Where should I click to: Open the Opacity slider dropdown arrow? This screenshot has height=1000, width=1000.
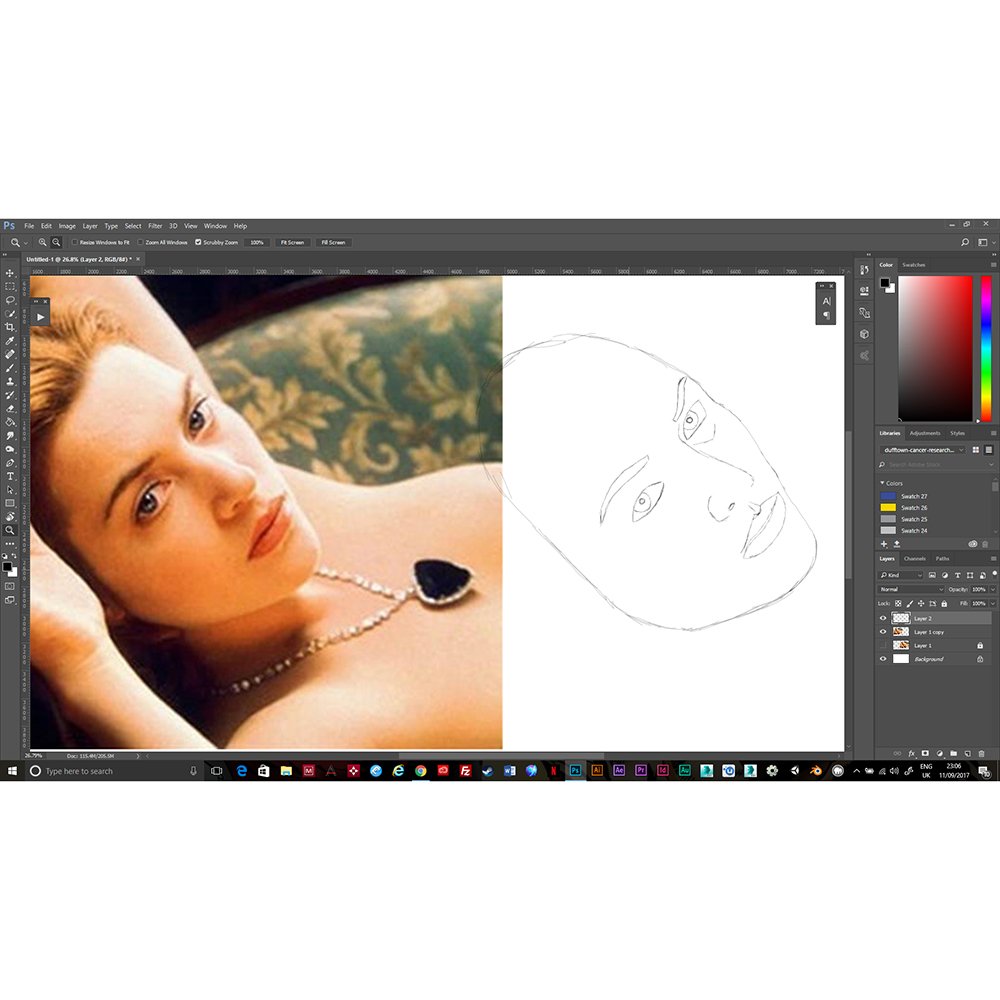(993, 589)
